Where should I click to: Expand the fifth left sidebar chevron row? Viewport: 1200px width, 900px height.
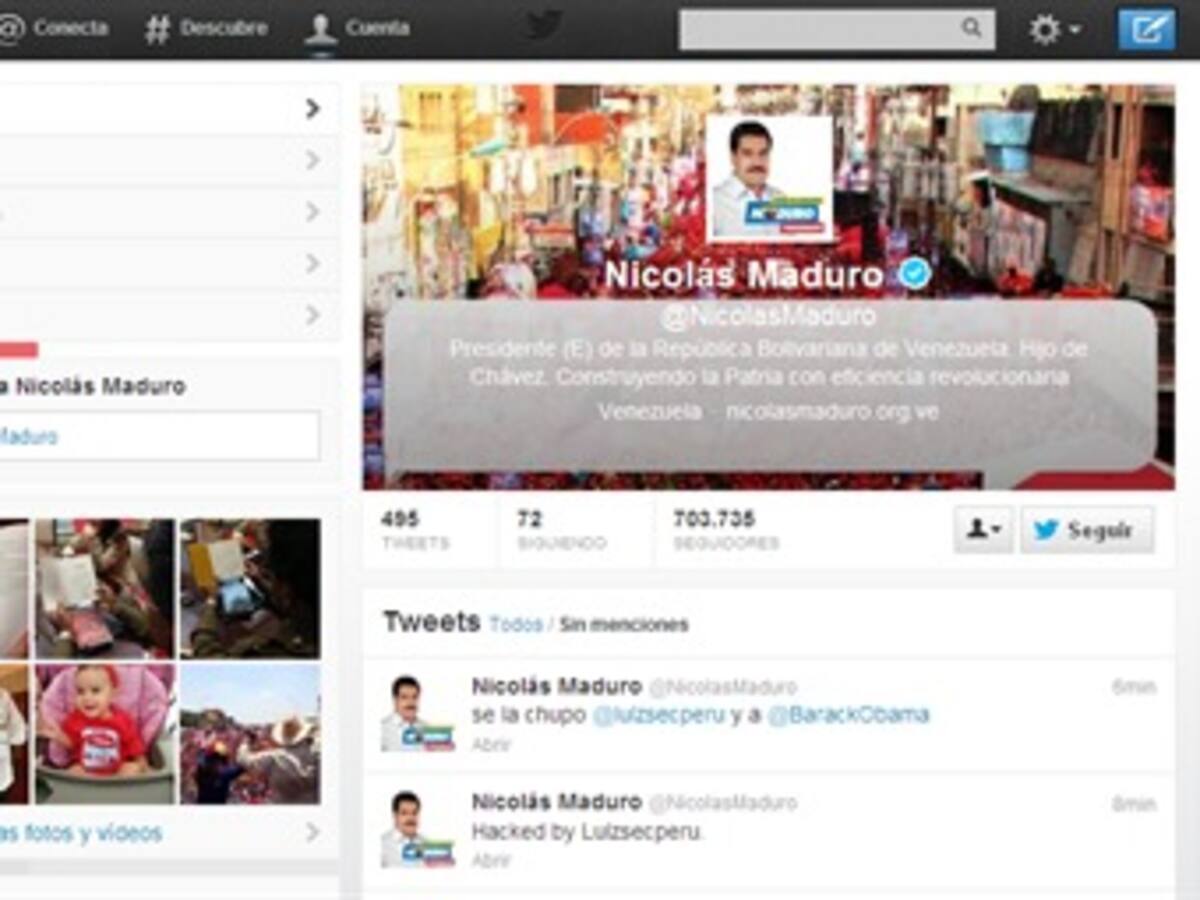coord(168,316)
